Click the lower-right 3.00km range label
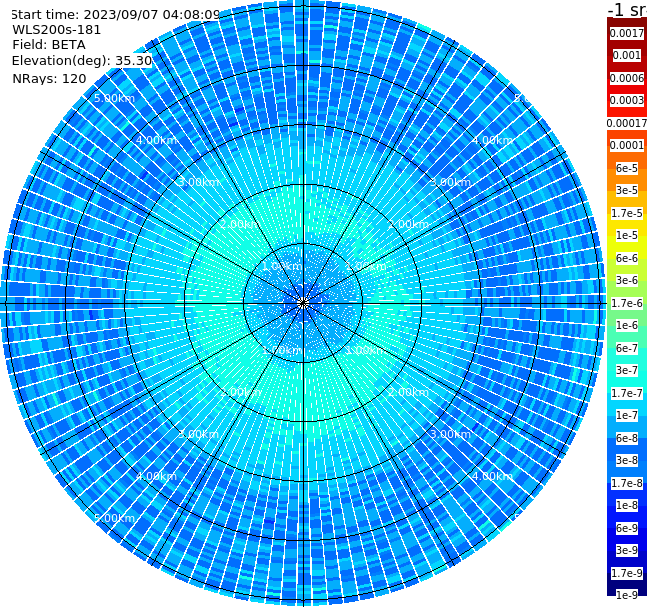The image size is (647, 607). pos(451,434)
